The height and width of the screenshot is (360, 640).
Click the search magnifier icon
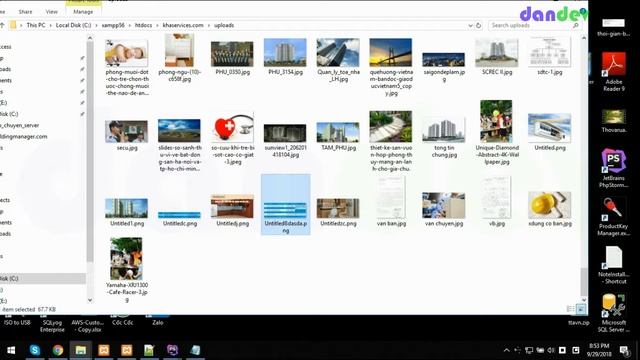(x=576, y=25)
